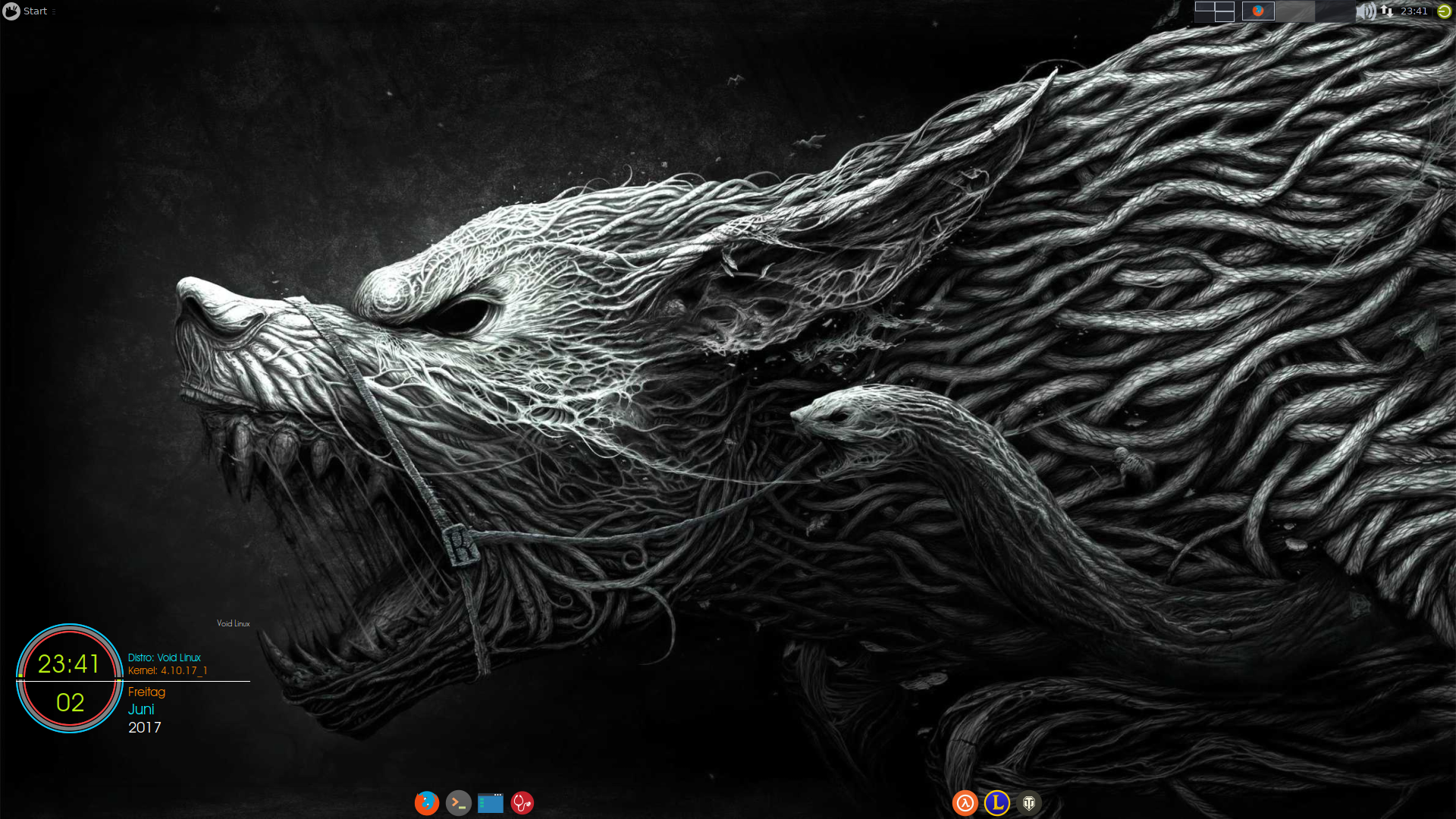This screenshot has height=819, width=1456.
Task: Switch to the top-left workspace in pager
Action: [1204, 6]
